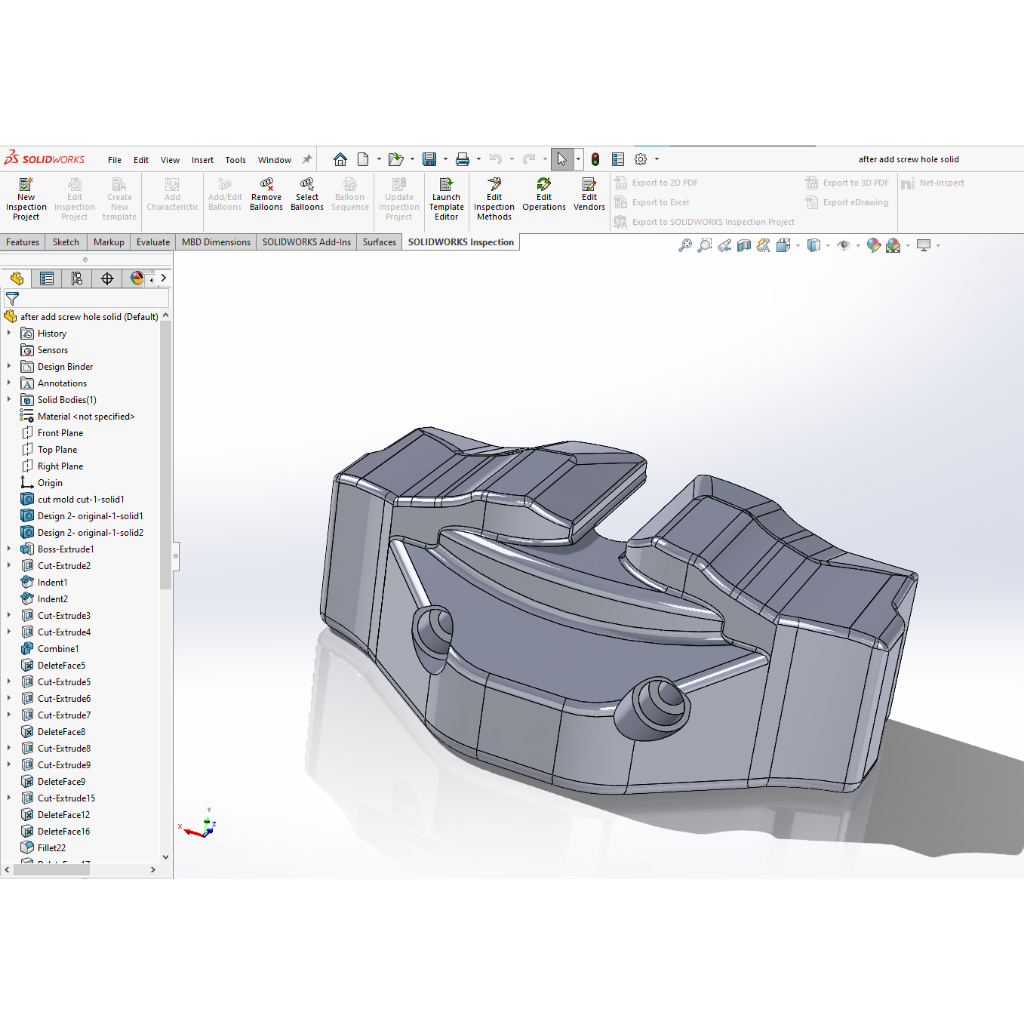Click Zoom to Fit icon
This screenshot has width=1024, height=1024.
click(684, 246)
